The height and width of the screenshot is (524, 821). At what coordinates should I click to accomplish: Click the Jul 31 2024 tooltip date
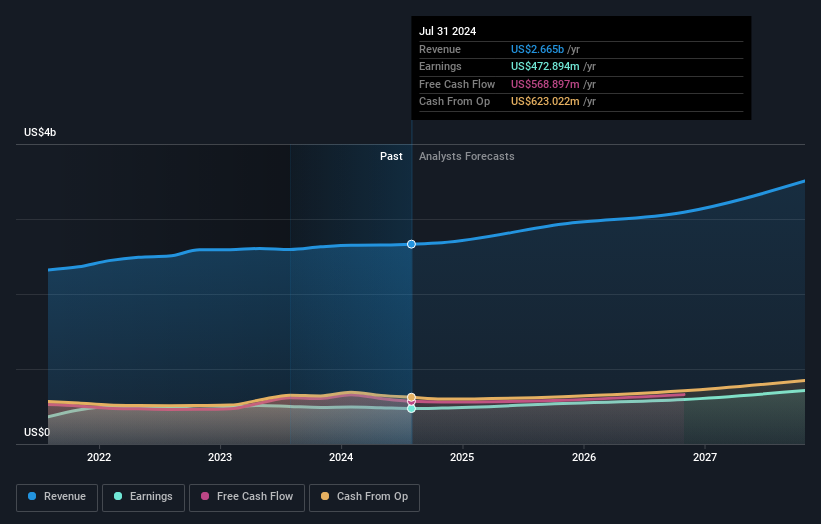(x=448, y=31)
